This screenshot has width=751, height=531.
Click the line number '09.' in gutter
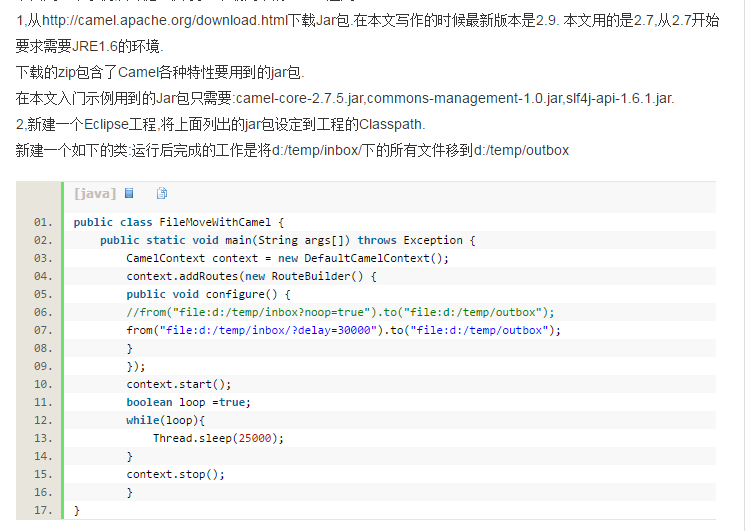coord(44,366)
